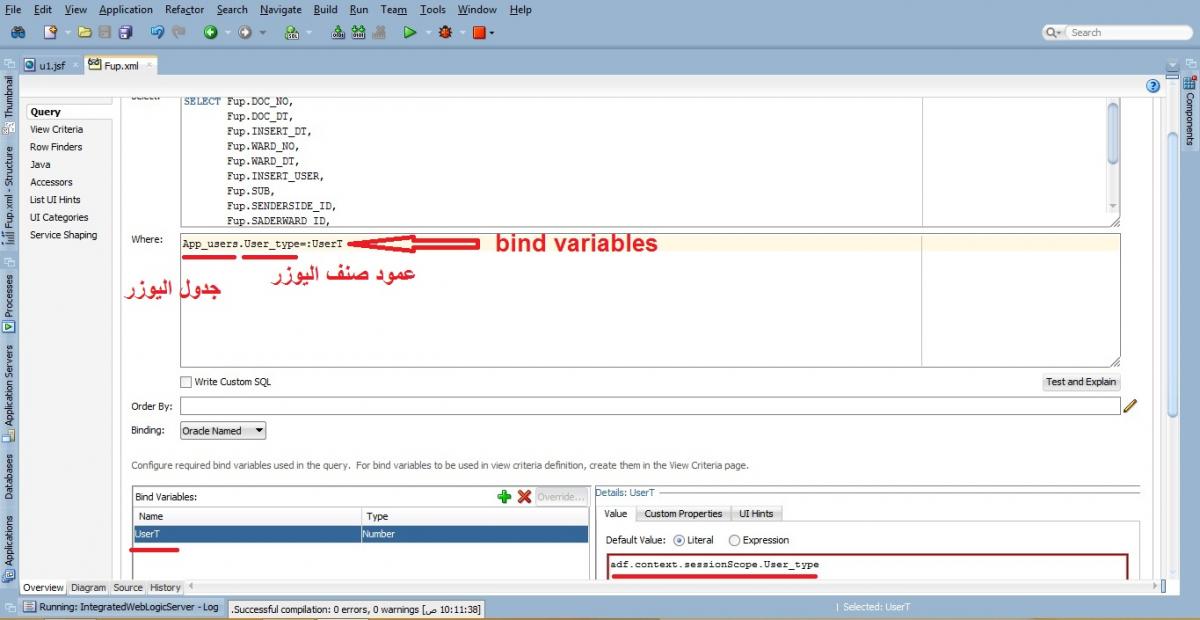Click the green Run play icon
Screen dimensions: 1200x620
coord(410,32)
